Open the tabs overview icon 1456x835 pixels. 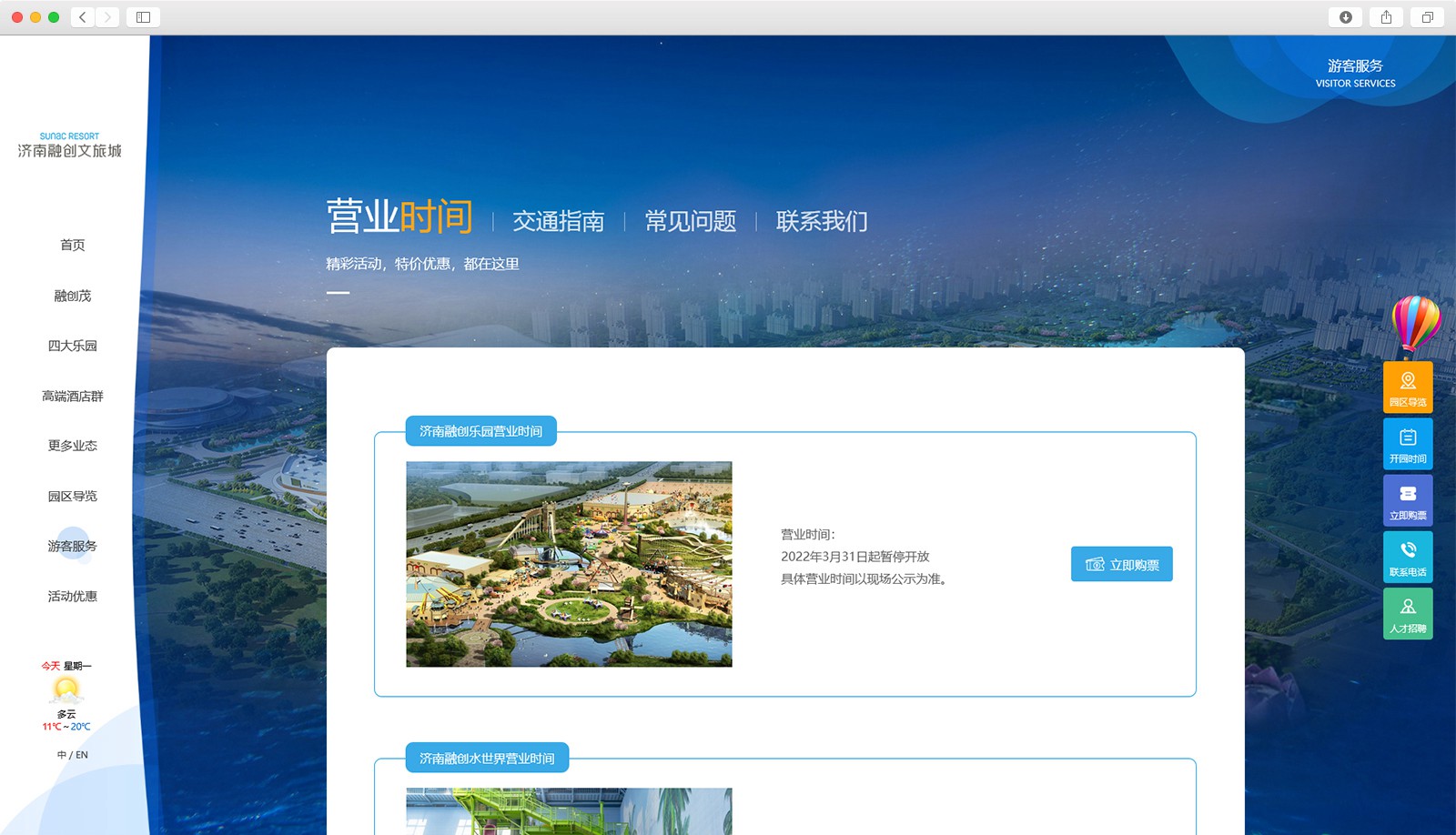coord(1427,17)
